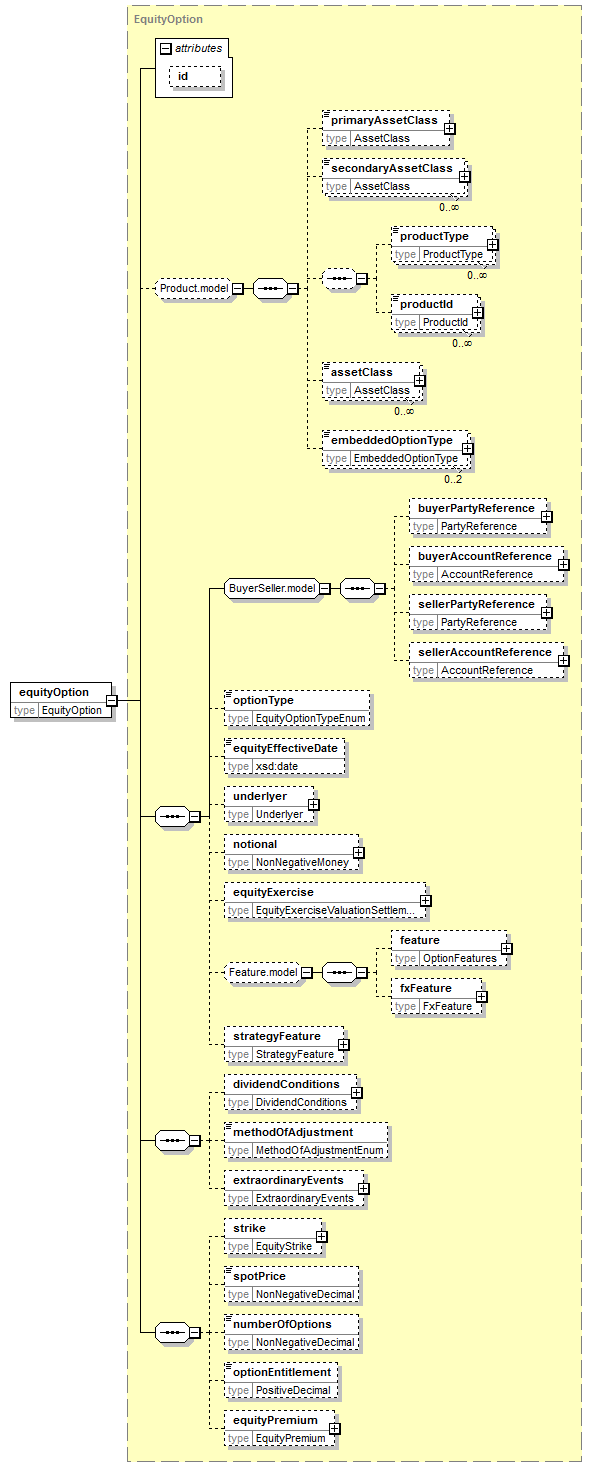Expand the equityPremium plus icon

334,1428
